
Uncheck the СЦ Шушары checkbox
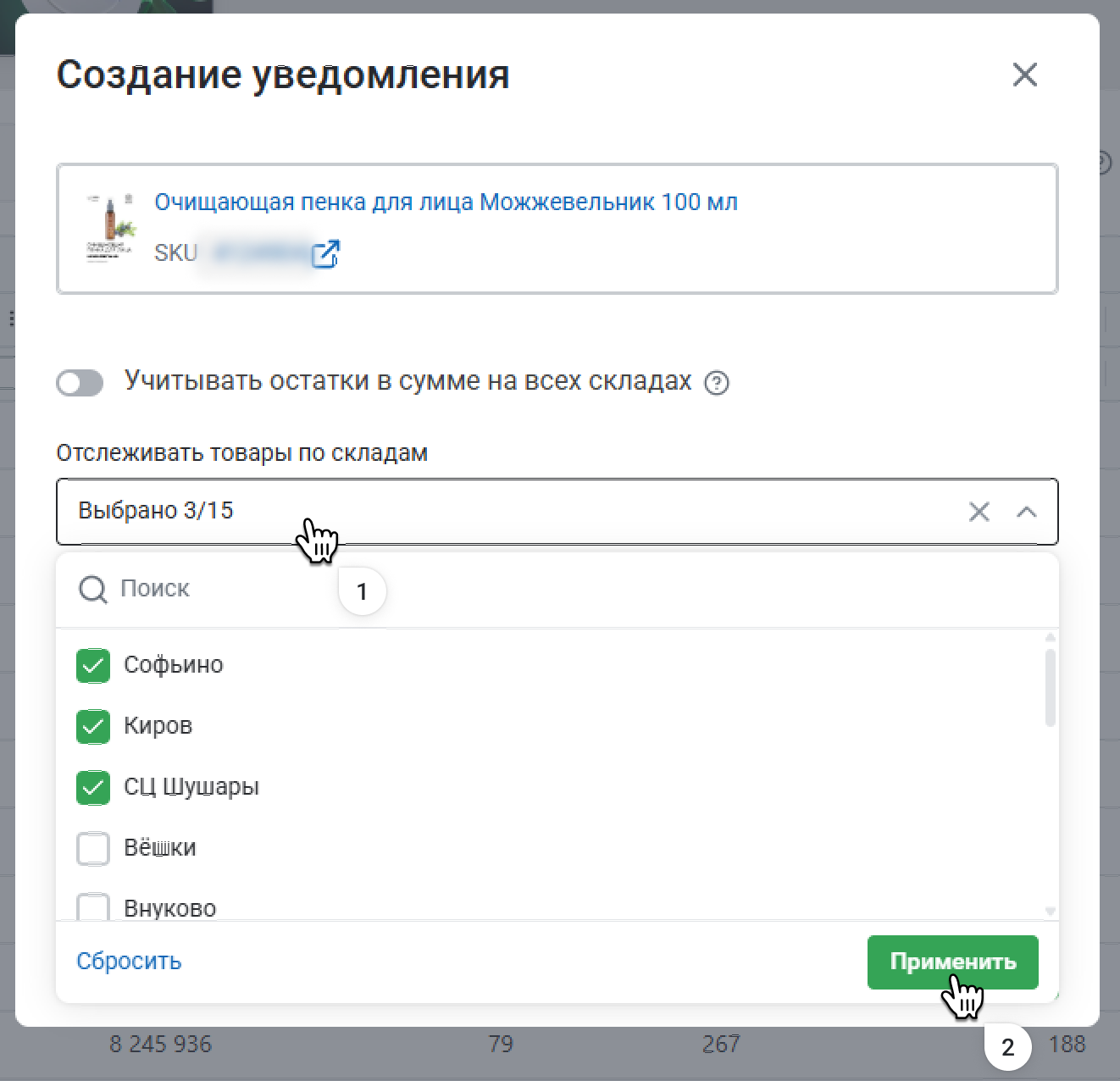(x=93, y=788)
